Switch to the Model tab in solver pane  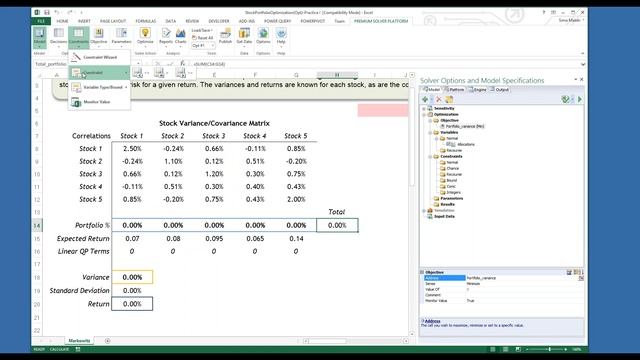point(431,89)
